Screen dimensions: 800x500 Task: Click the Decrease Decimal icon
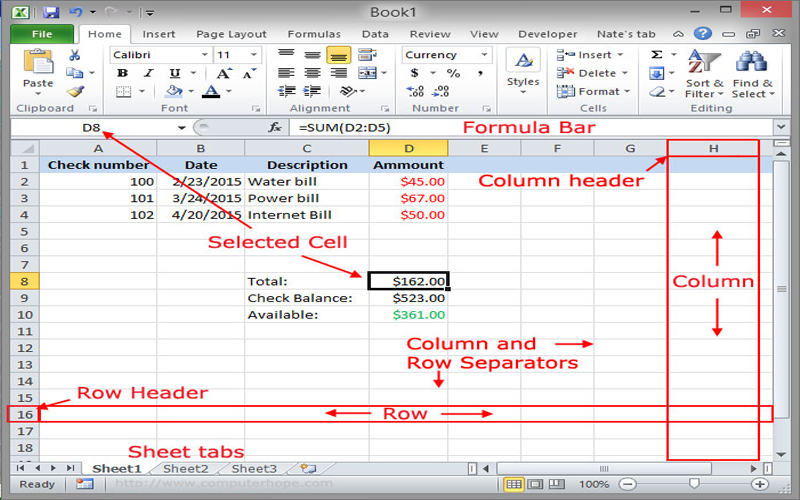[440, 92]
